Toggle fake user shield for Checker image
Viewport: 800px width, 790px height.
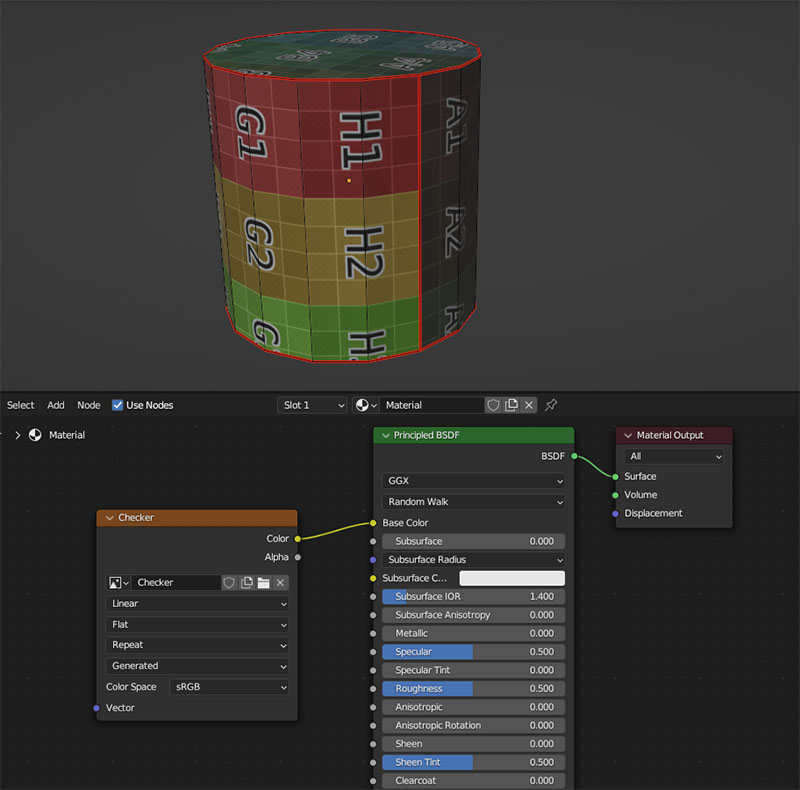pyautogui.click(x=229, y=582)
